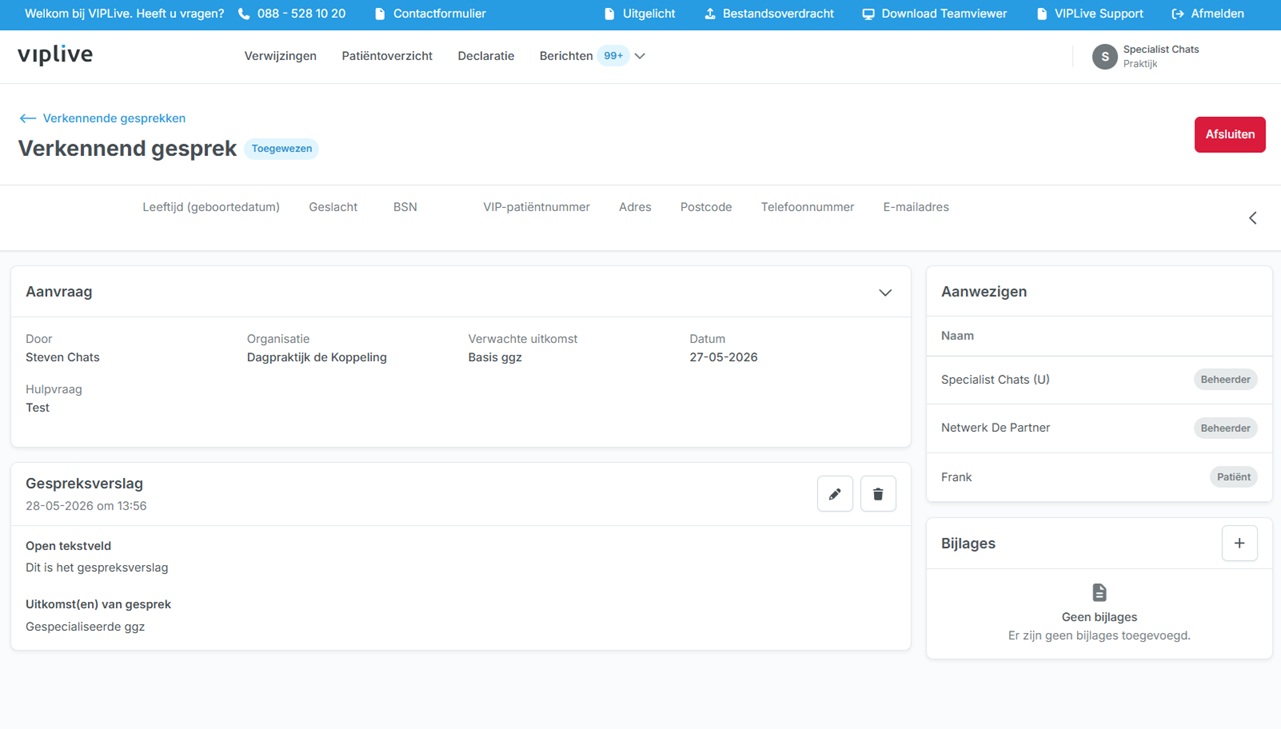Click the Specialist Chats avatar circle

(x=1104, y=57)
